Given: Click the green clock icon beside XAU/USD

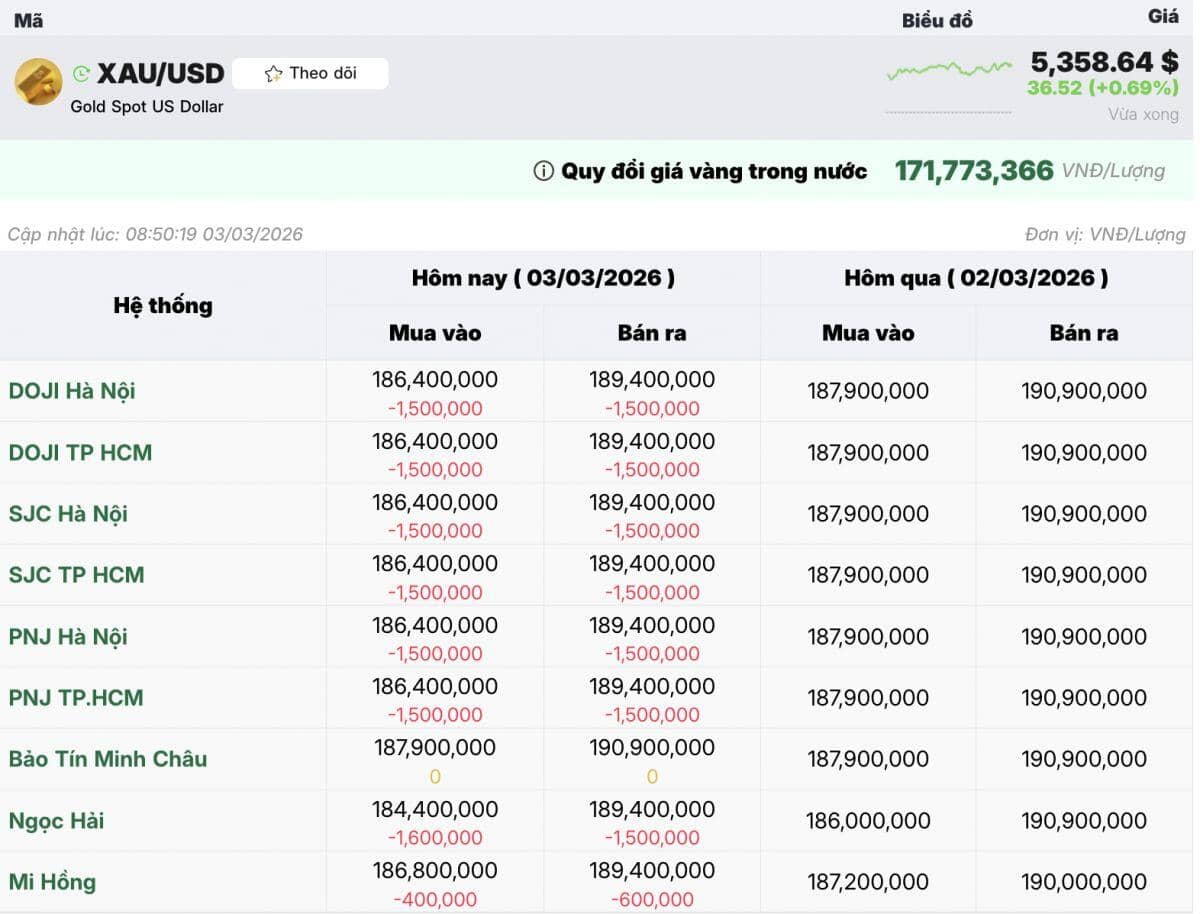Looking at the screenshot, I should (82, 74).
